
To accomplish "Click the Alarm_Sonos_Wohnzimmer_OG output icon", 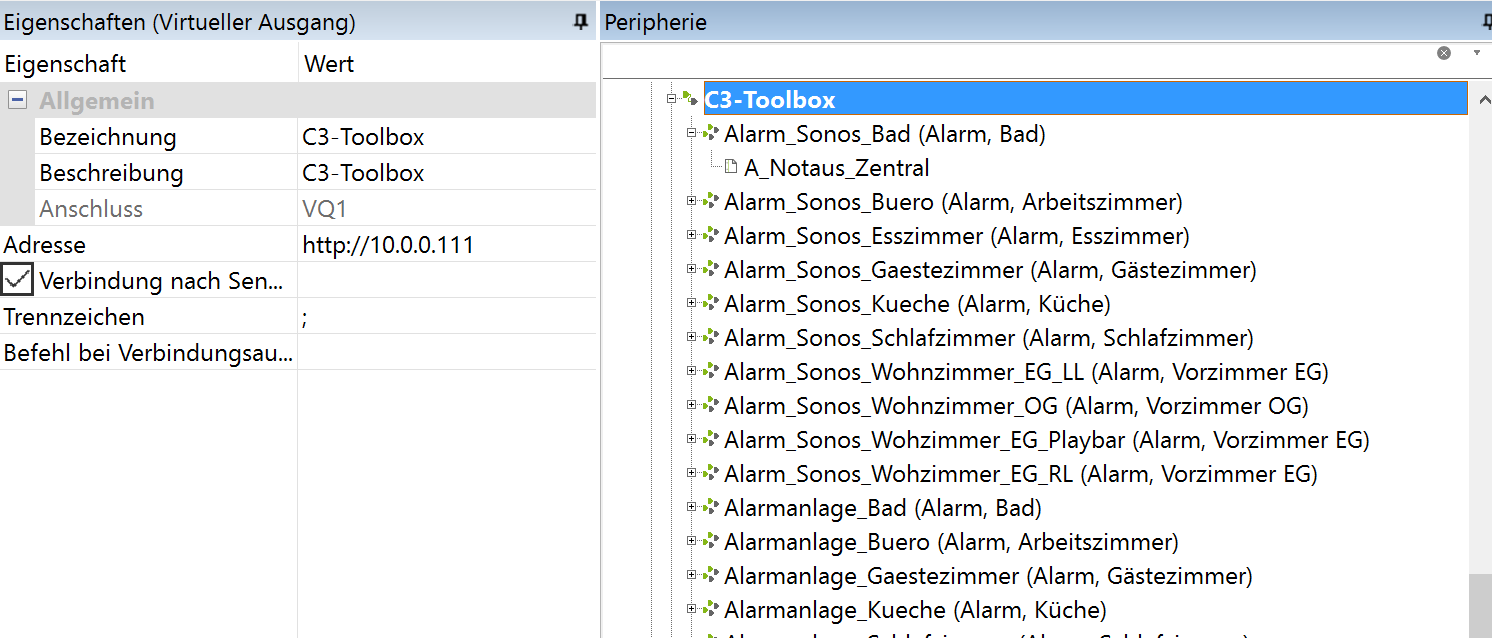I will click(x=711, y=405).
